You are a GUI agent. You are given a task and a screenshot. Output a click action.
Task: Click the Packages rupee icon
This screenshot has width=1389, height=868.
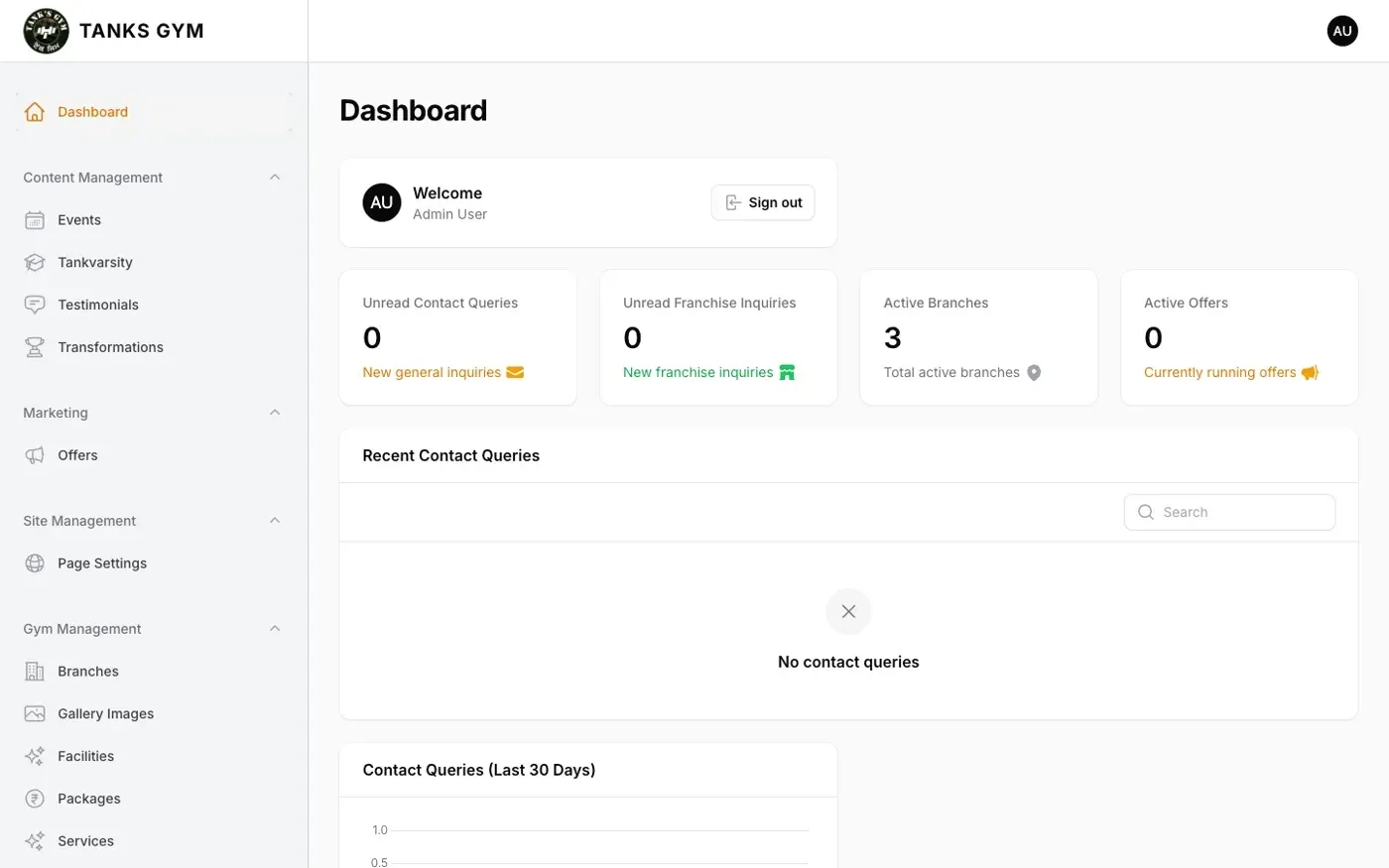[x=35, y=799]
